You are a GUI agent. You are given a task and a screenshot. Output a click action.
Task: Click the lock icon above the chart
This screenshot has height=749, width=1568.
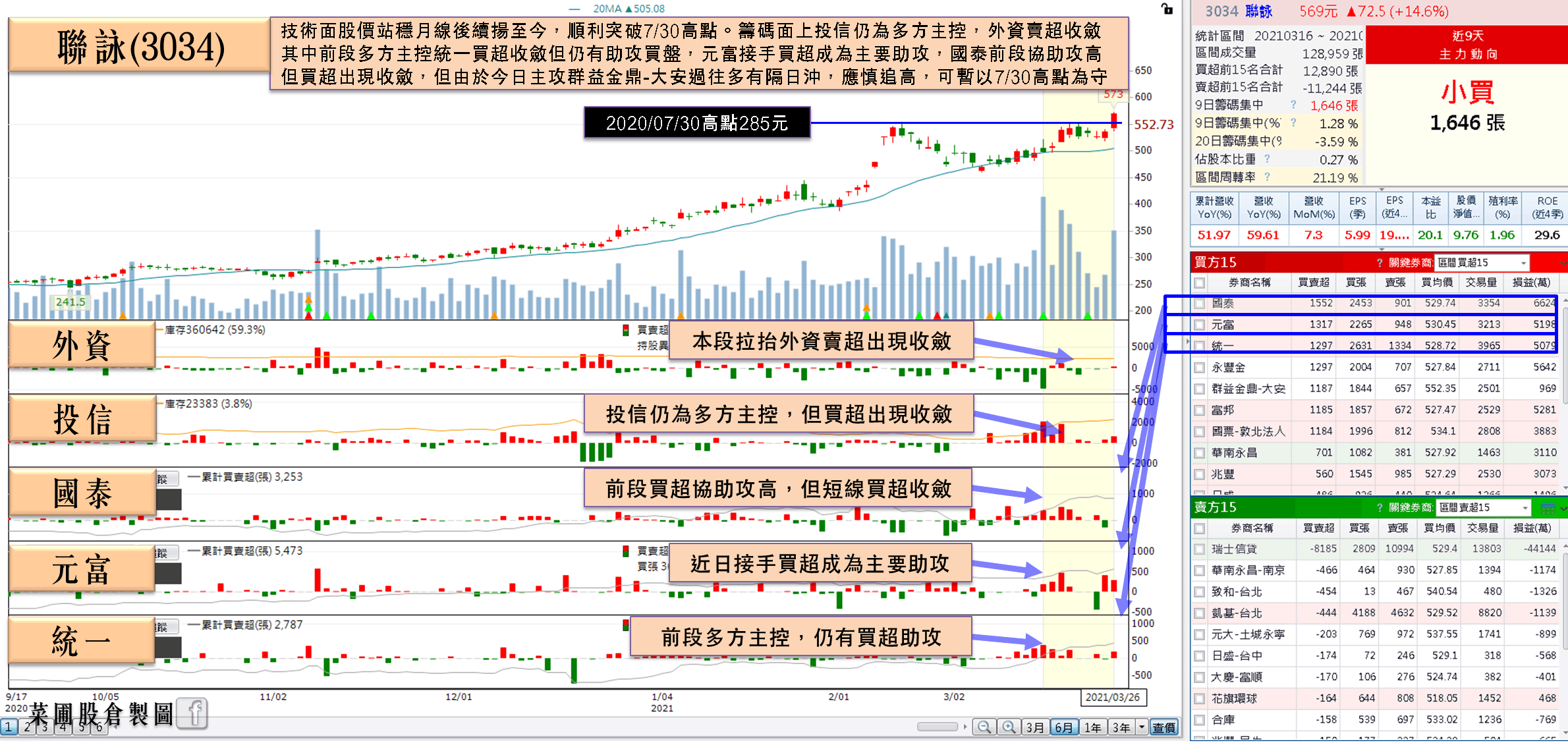pos(1167,9)
